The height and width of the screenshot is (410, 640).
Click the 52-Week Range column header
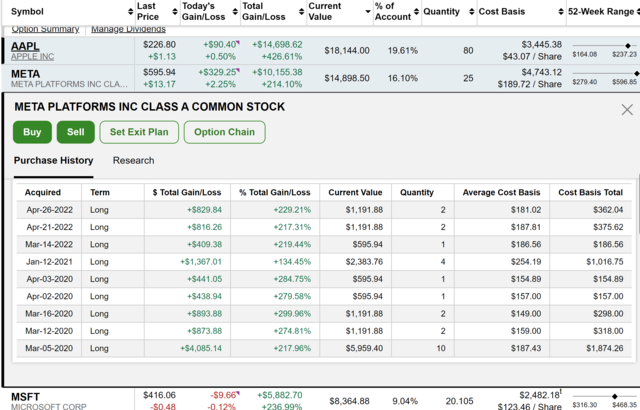coord(601,11)
